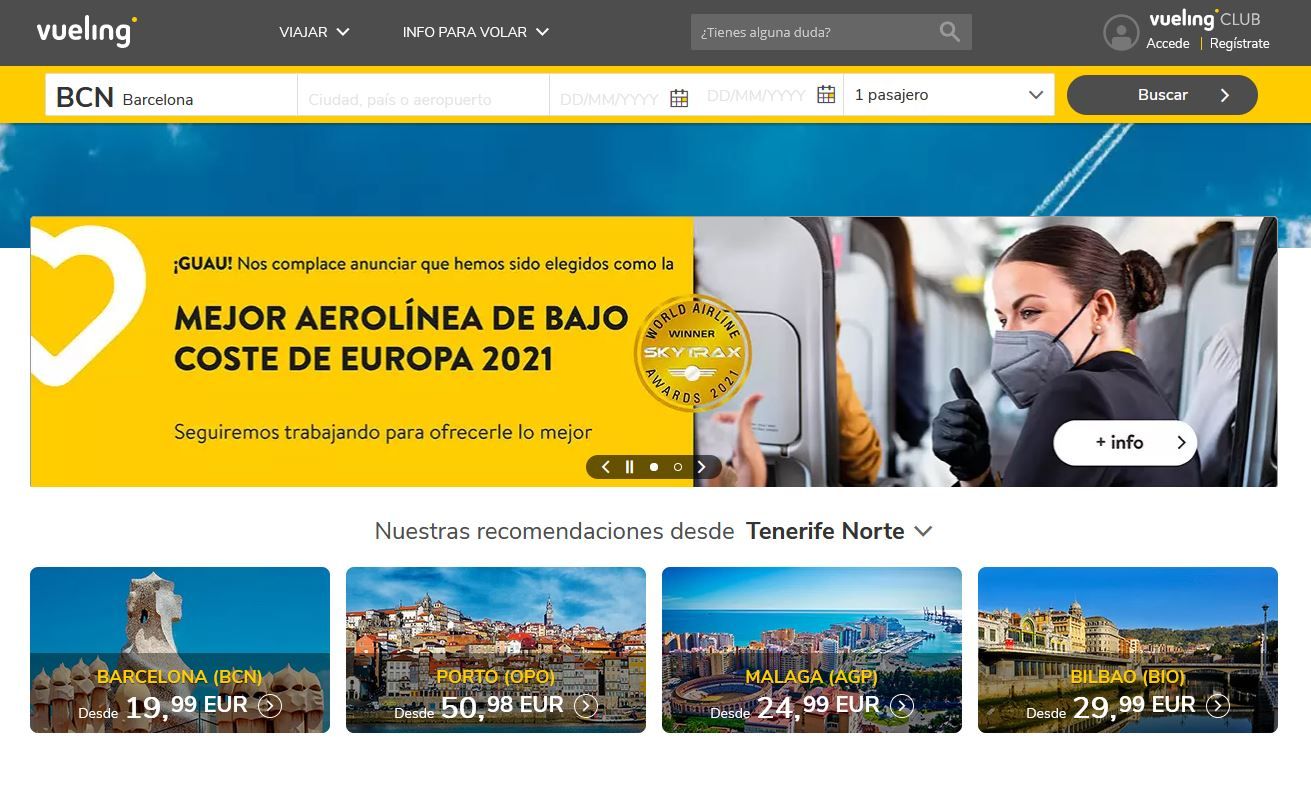Expand the '1 pasajero' passenger dropdown
This screenshot has height=795, width=1311.
(x=949, y=95)
